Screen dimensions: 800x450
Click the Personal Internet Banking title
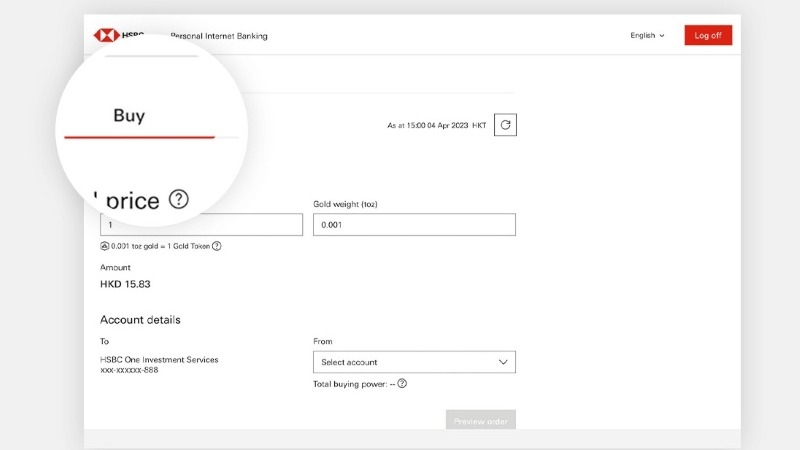[x=219, y=36]
